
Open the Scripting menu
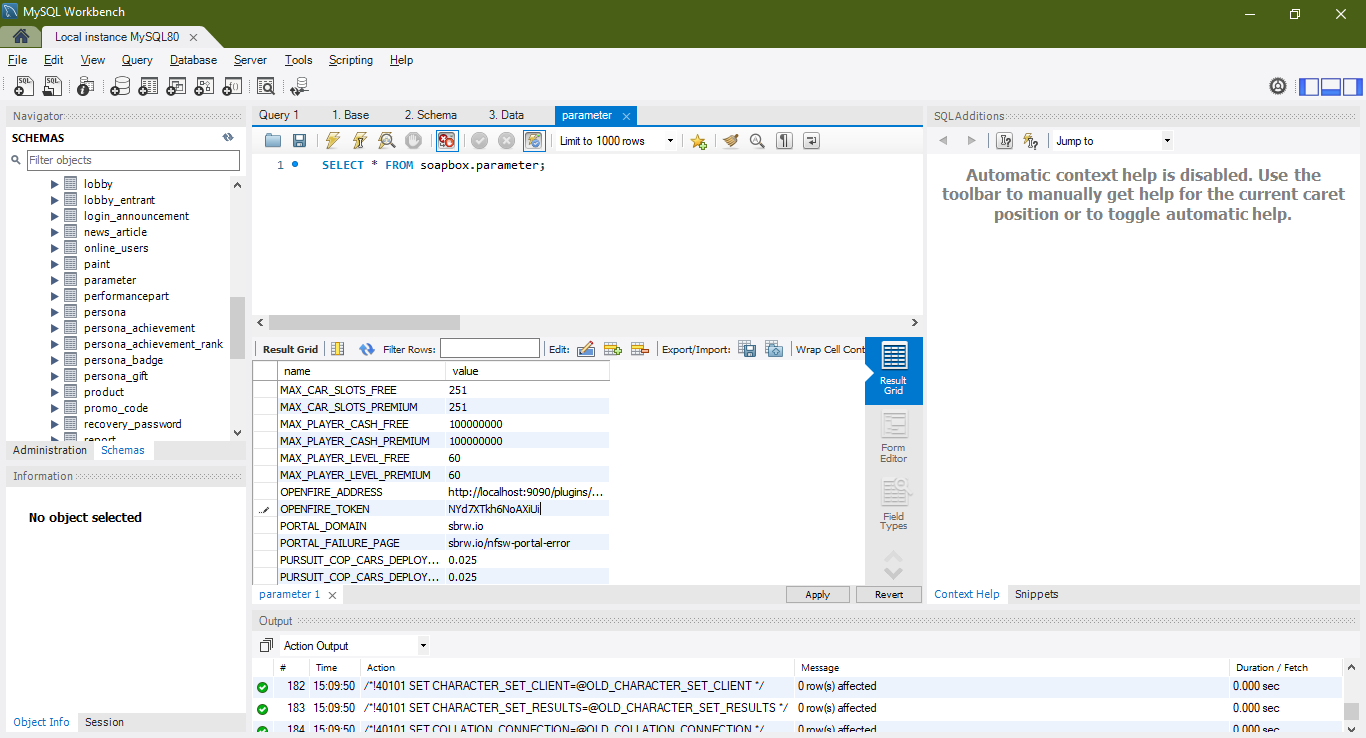(351, 60)
